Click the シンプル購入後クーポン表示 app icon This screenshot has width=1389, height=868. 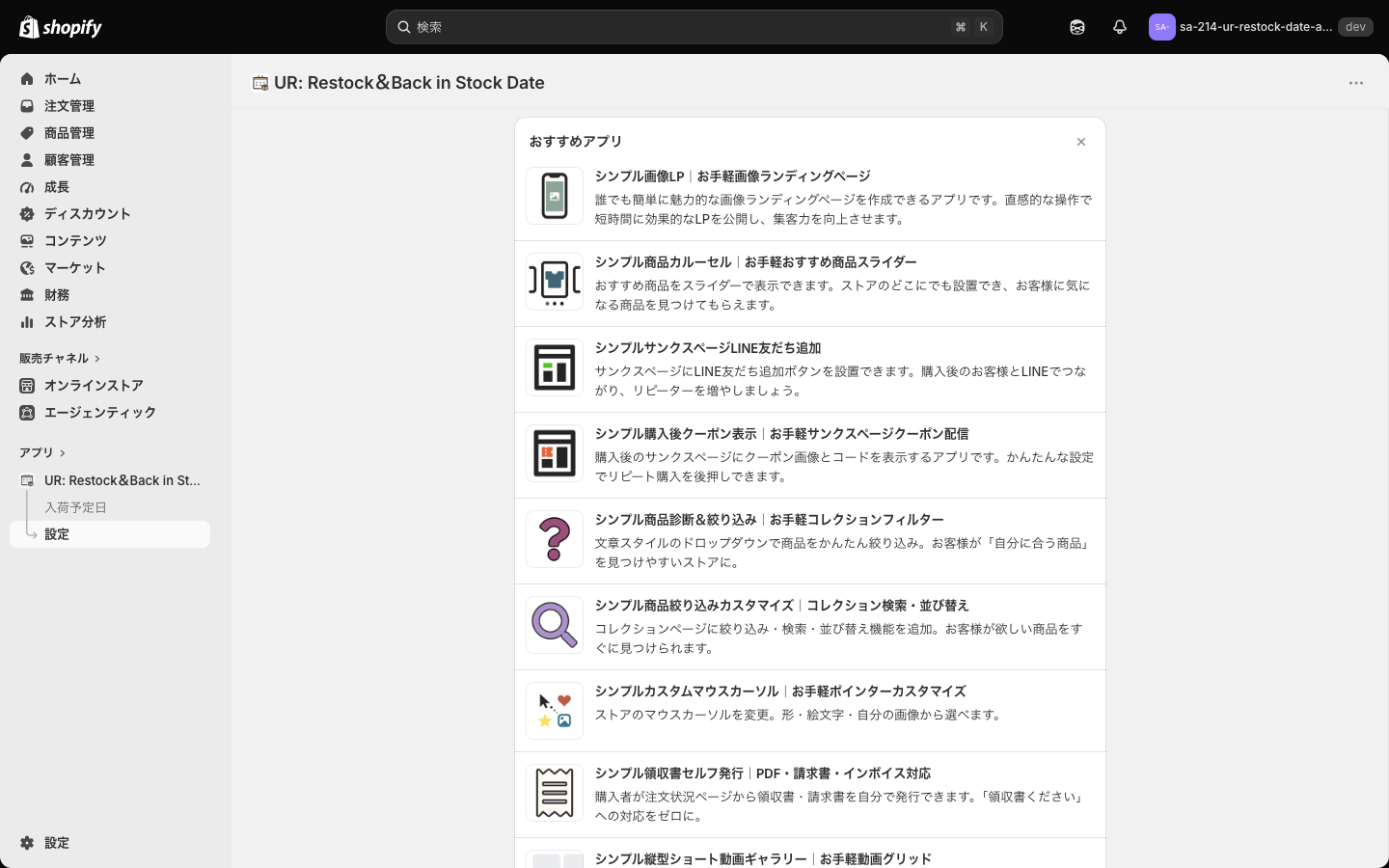pos(555,453)
